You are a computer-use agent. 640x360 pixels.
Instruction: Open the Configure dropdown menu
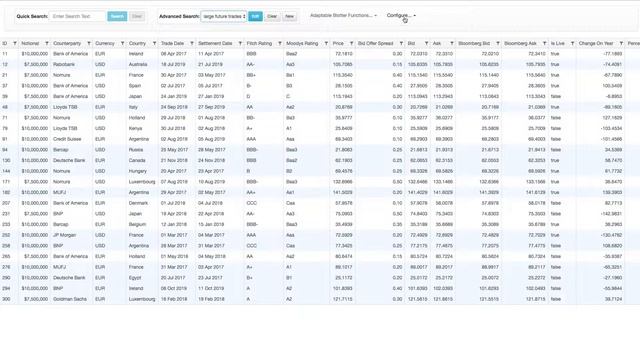(401, 16)
